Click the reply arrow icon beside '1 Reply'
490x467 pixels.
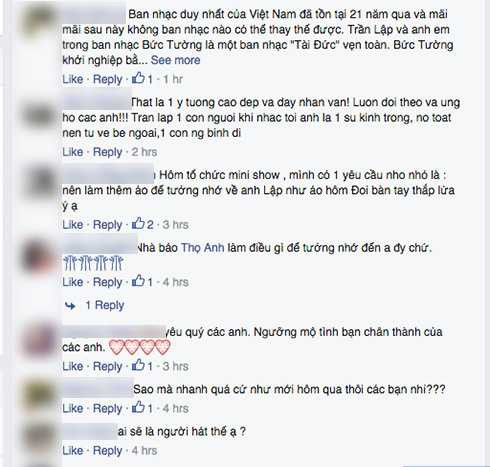(70, 305)
